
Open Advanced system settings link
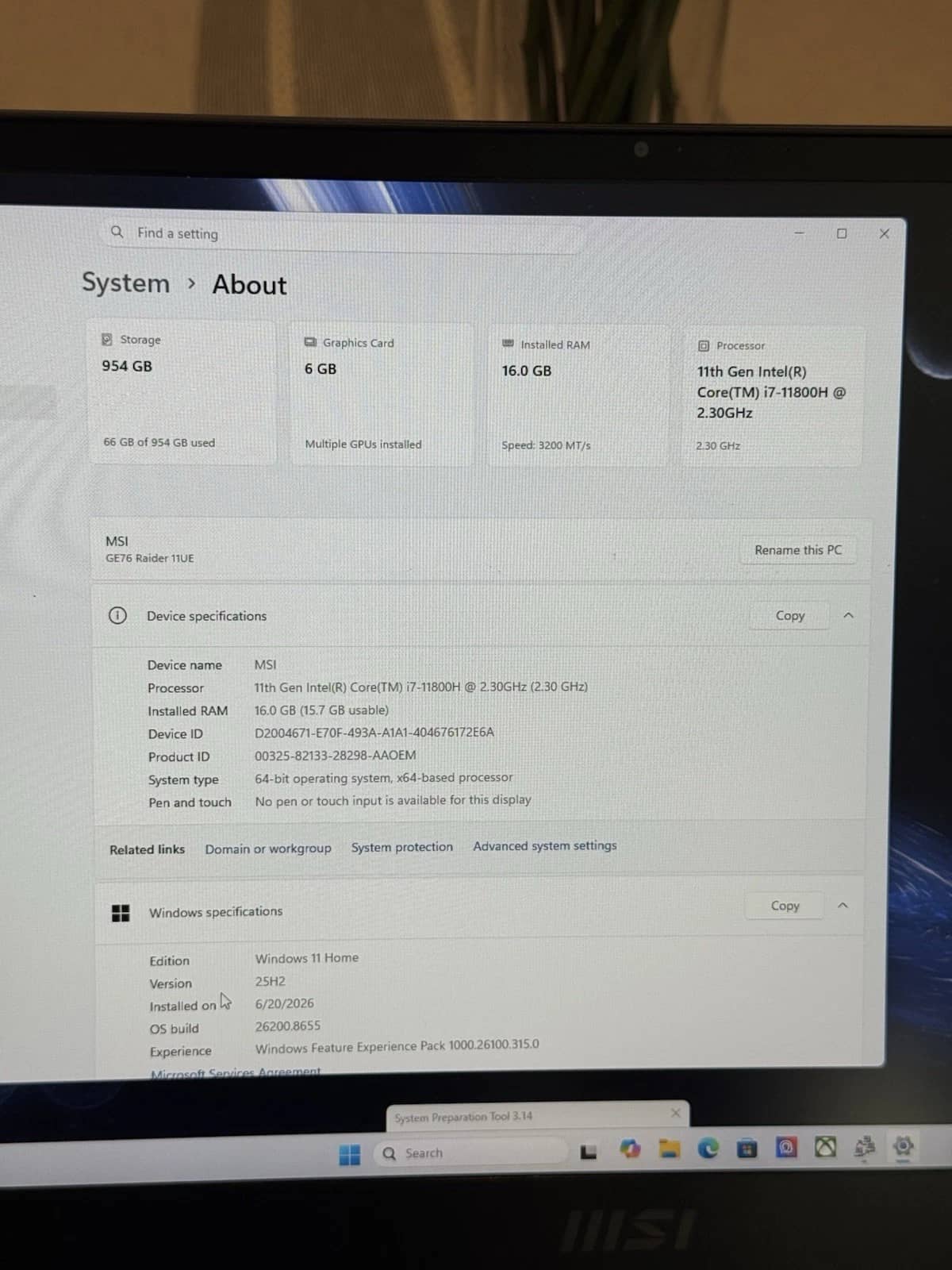pyautogui.click(x=545, y=846)
